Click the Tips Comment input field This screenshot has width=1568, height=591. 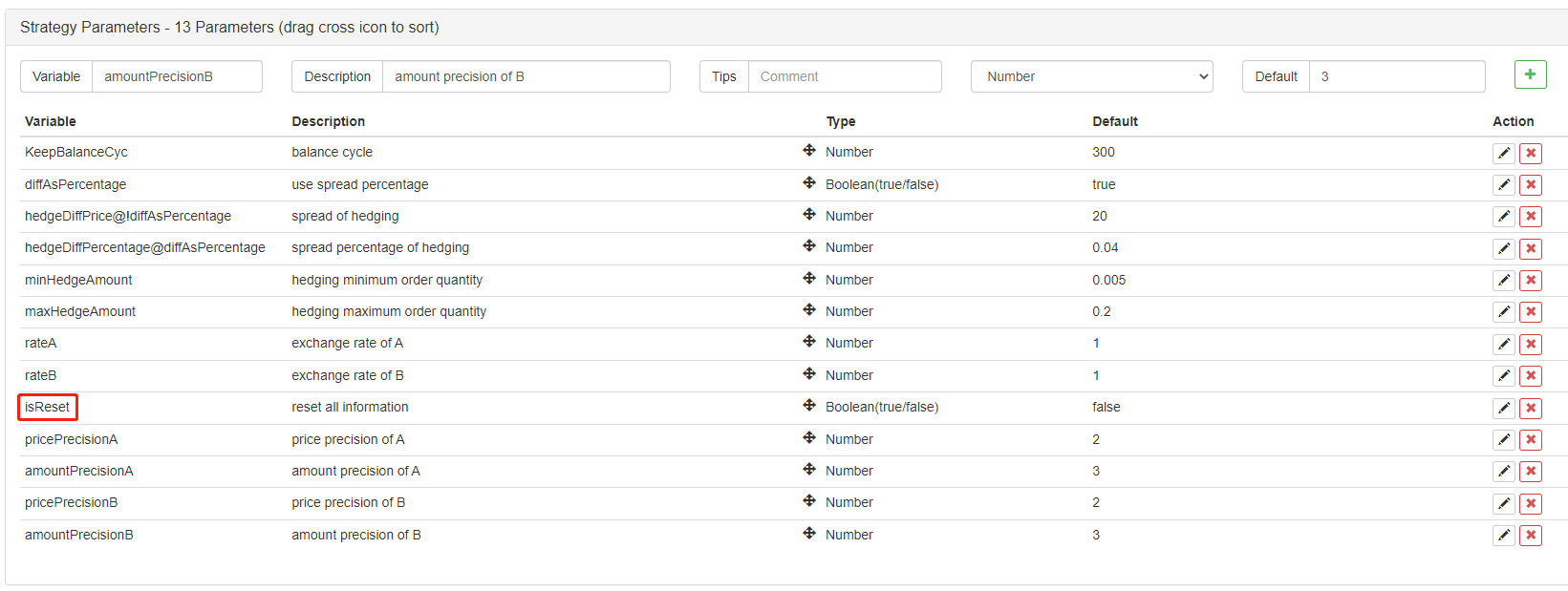844,76
